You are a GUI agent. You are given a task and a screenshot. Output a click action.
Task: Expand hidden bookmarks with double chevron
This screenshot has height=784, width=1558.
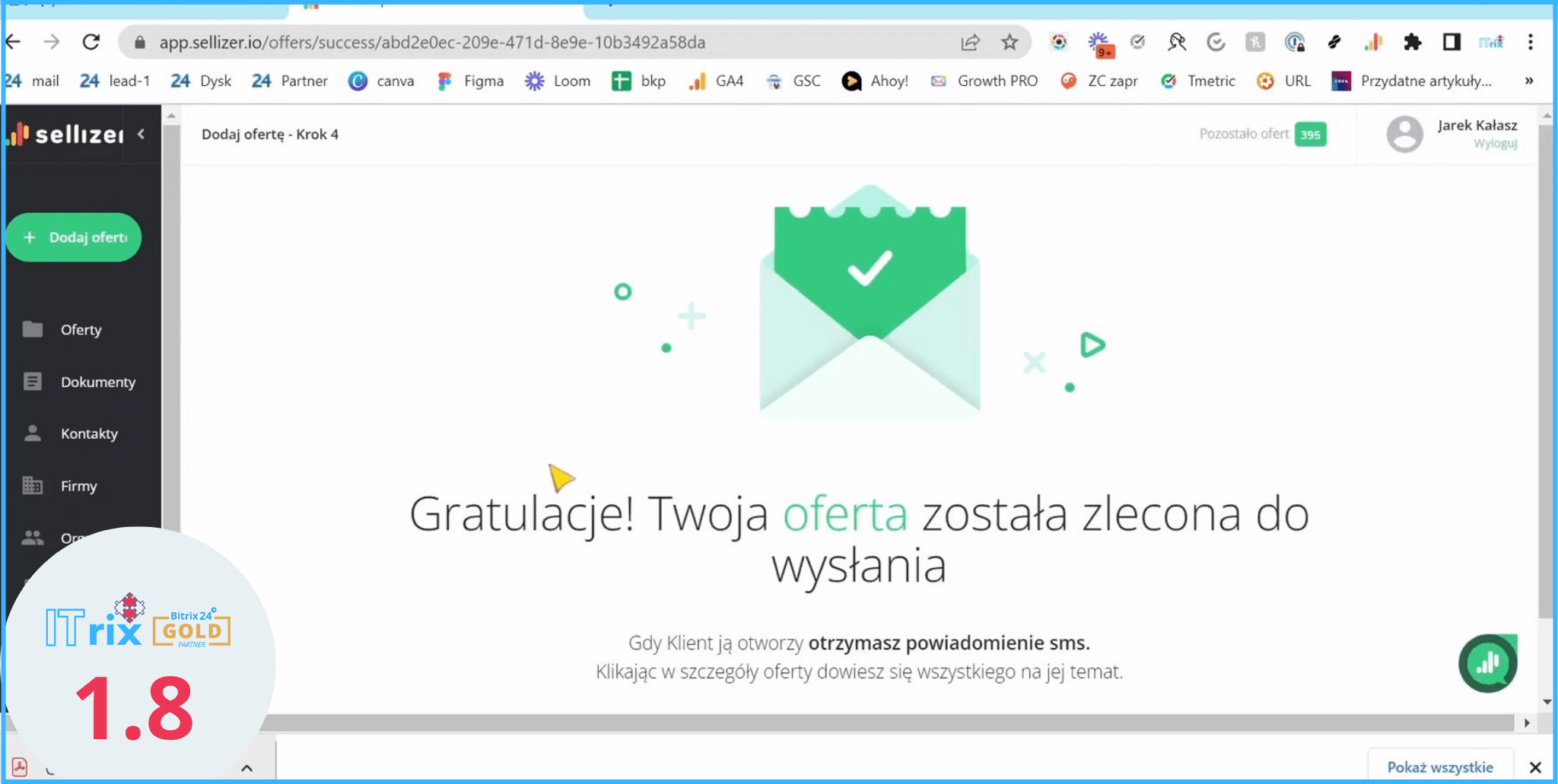pos(1529,81)
